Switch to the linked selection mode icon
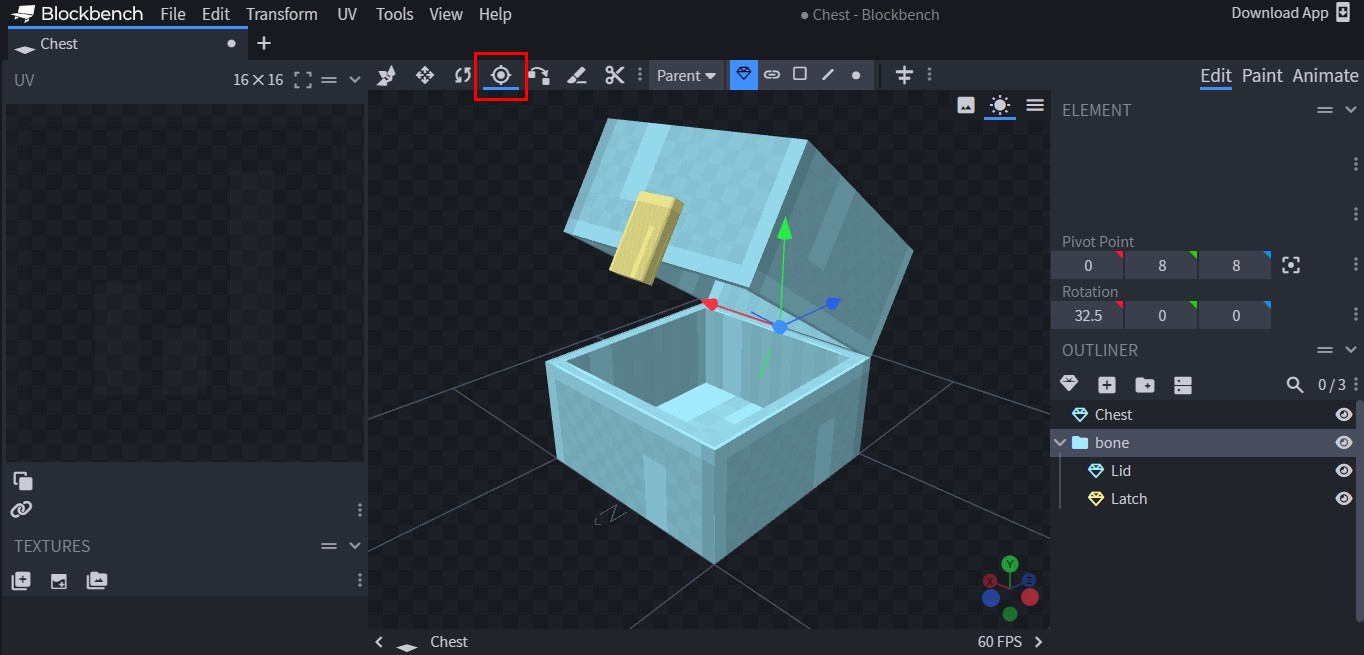 772,74
